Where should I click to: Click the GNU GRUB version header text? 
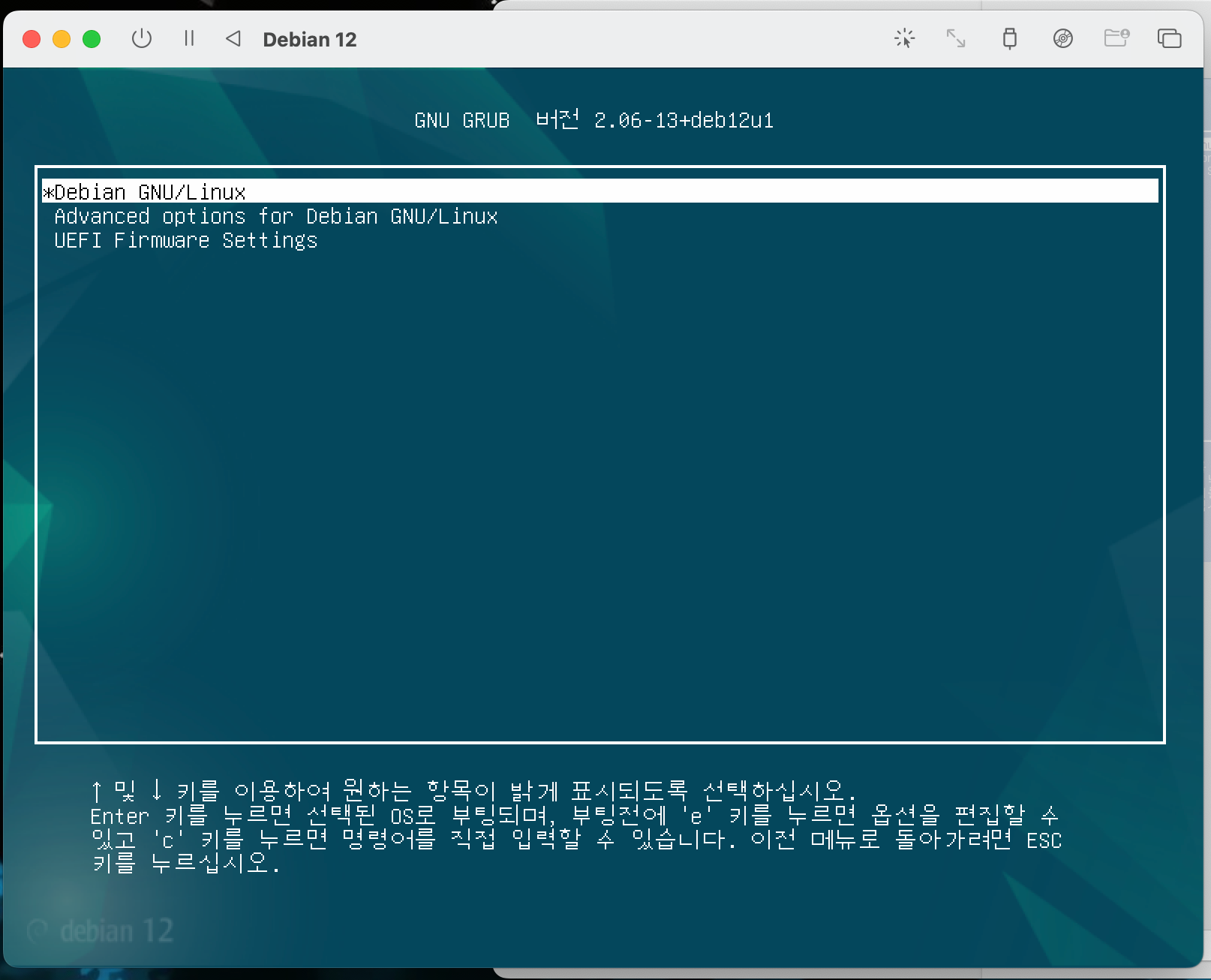pyautogui.click(x=593, y=120)
